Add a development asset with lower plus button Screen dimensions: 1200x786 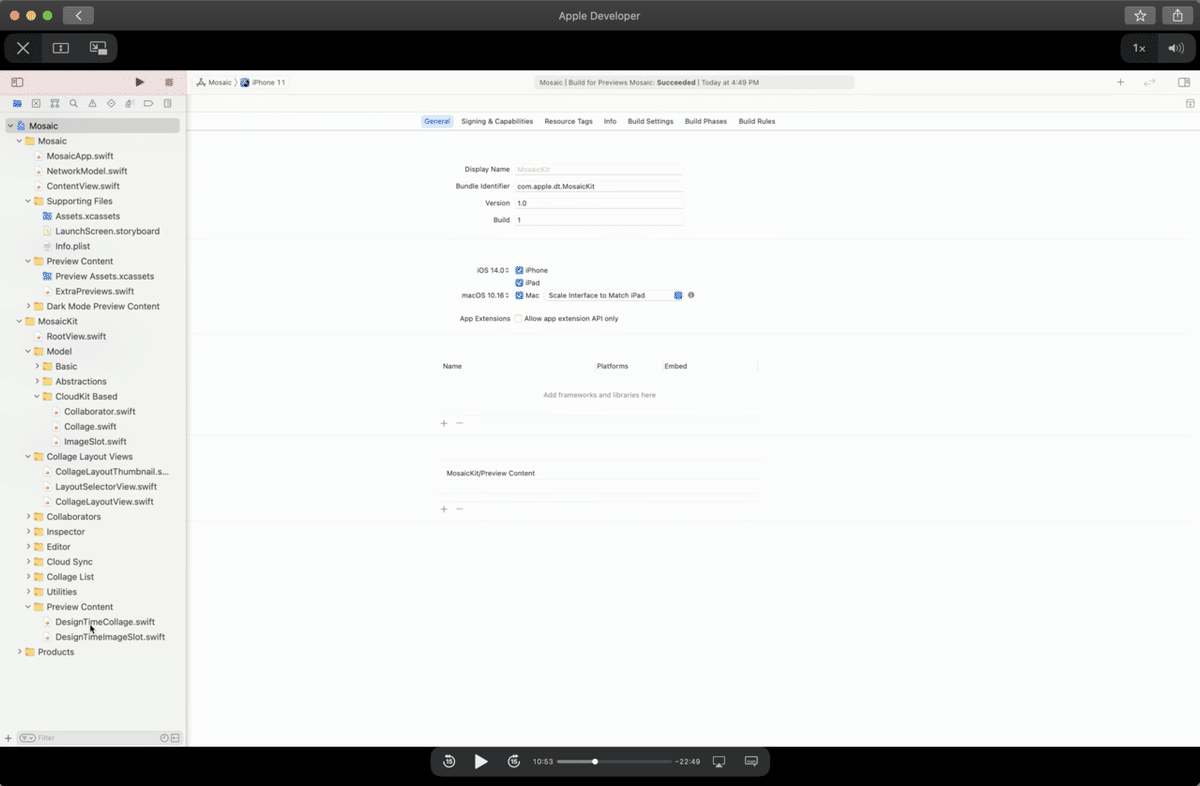[x=444, y=509]
